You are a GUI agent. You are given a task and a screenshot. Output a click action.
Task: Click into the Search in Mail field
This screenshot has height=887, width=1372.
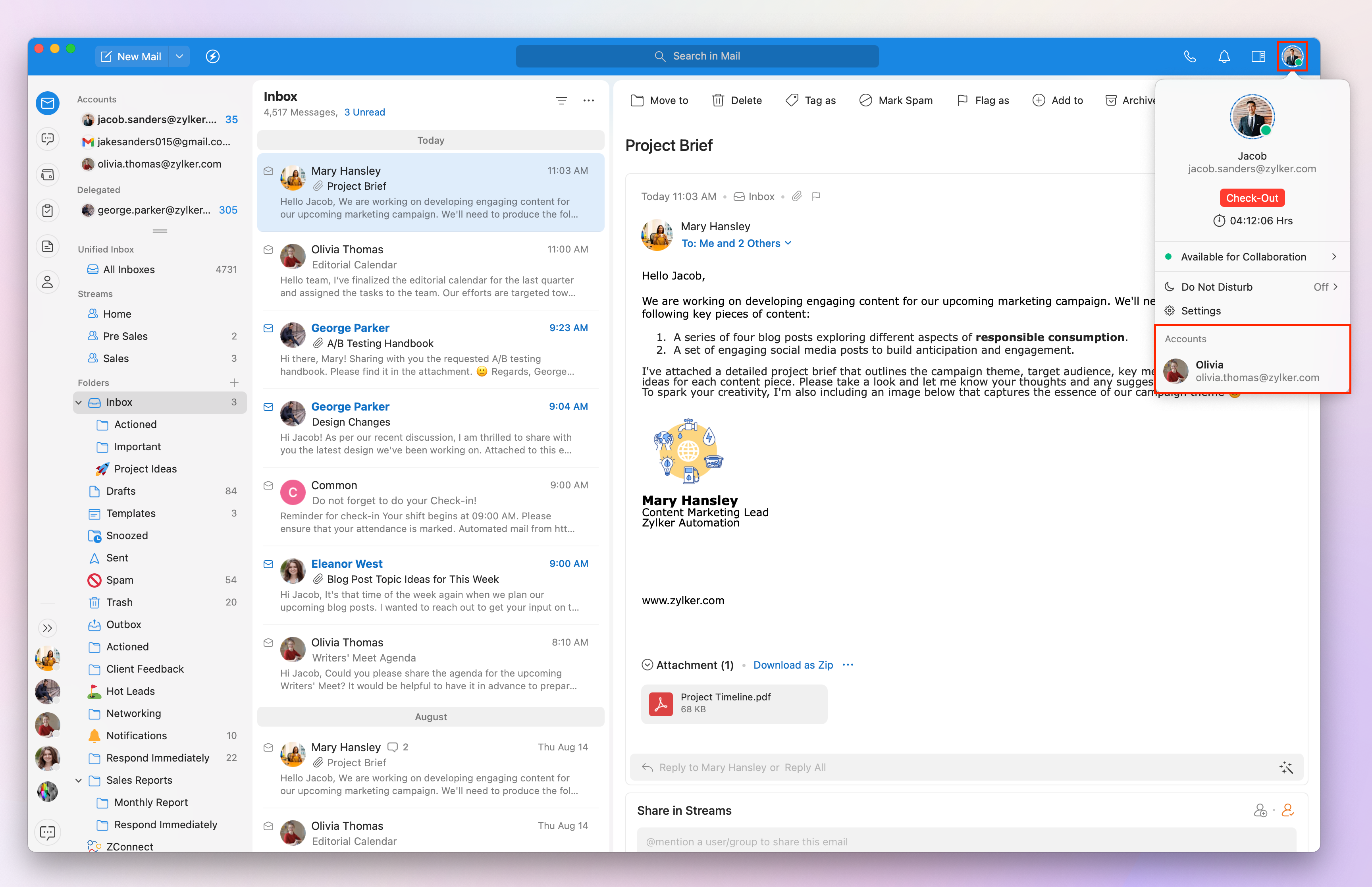pyautogui.click(x=697, y=56)
